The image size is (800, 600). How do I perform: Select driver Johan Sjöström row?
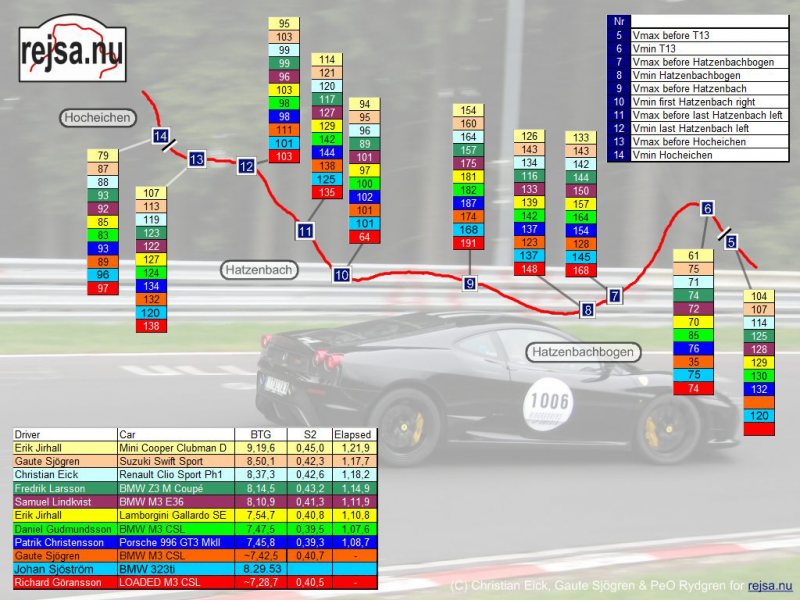click(195, 569)
